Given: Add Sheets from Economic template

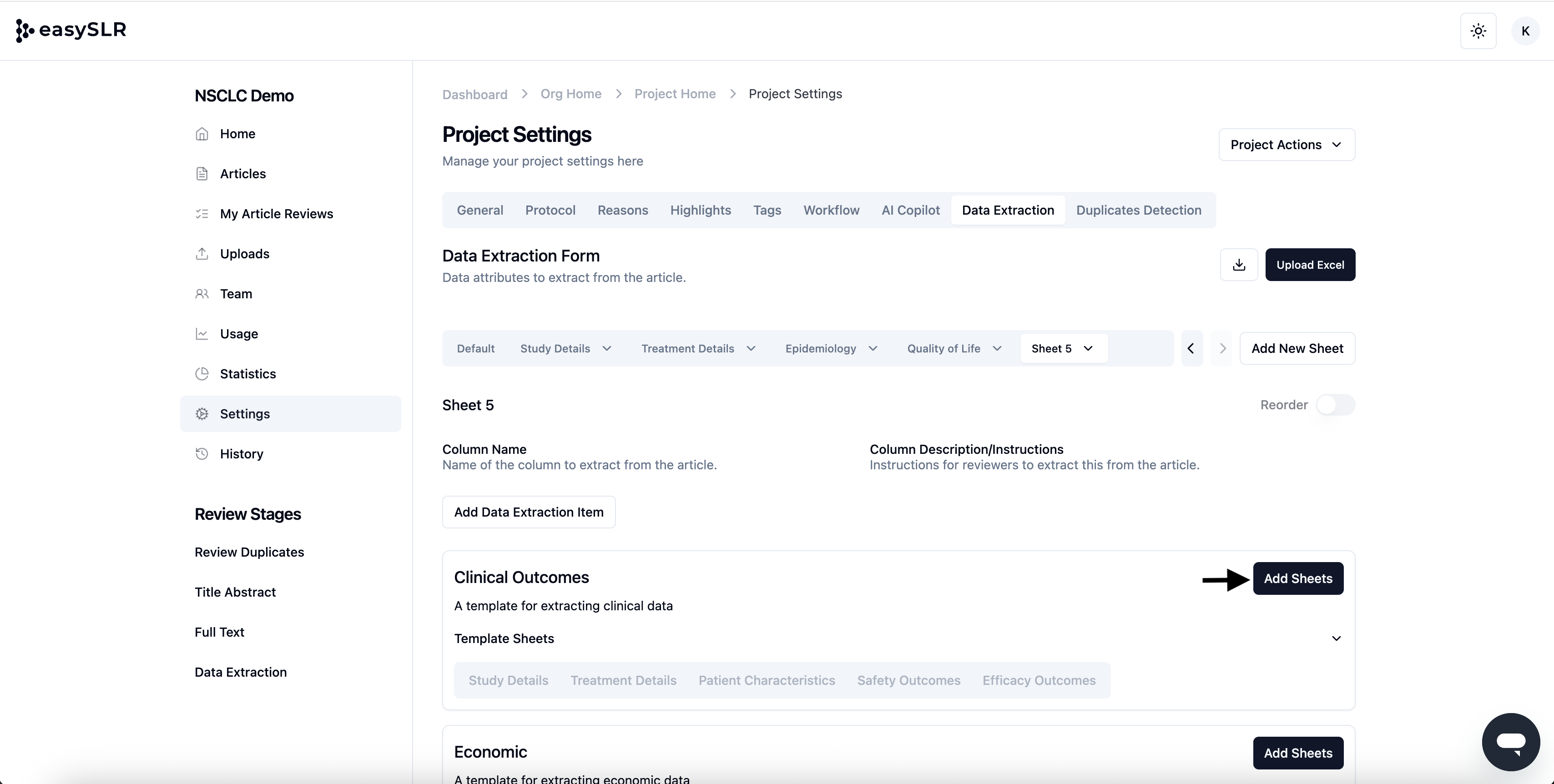Looking at the screenshot, I should 1297,753.
